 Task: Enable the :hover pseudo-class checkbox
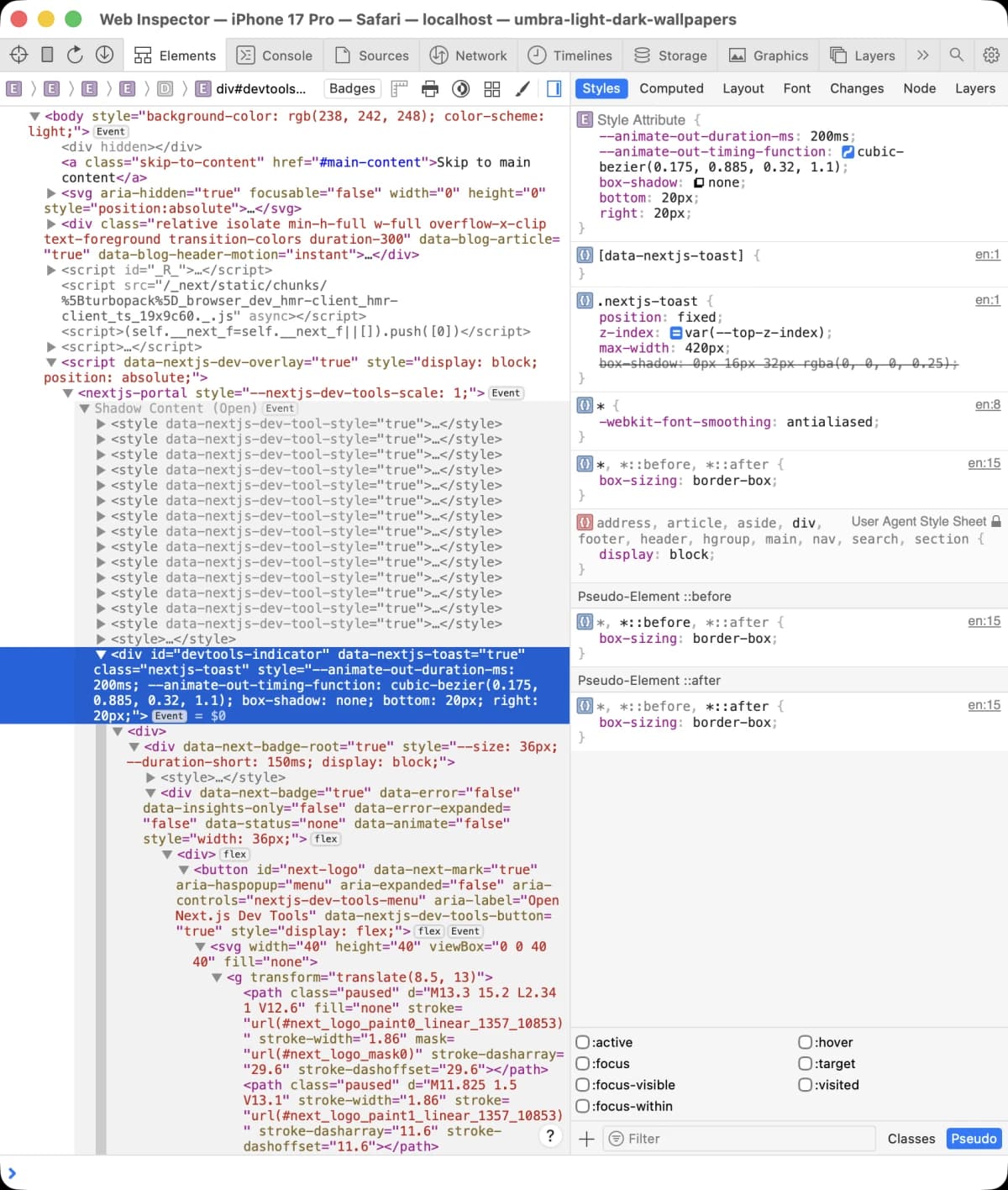[805, 1042]
